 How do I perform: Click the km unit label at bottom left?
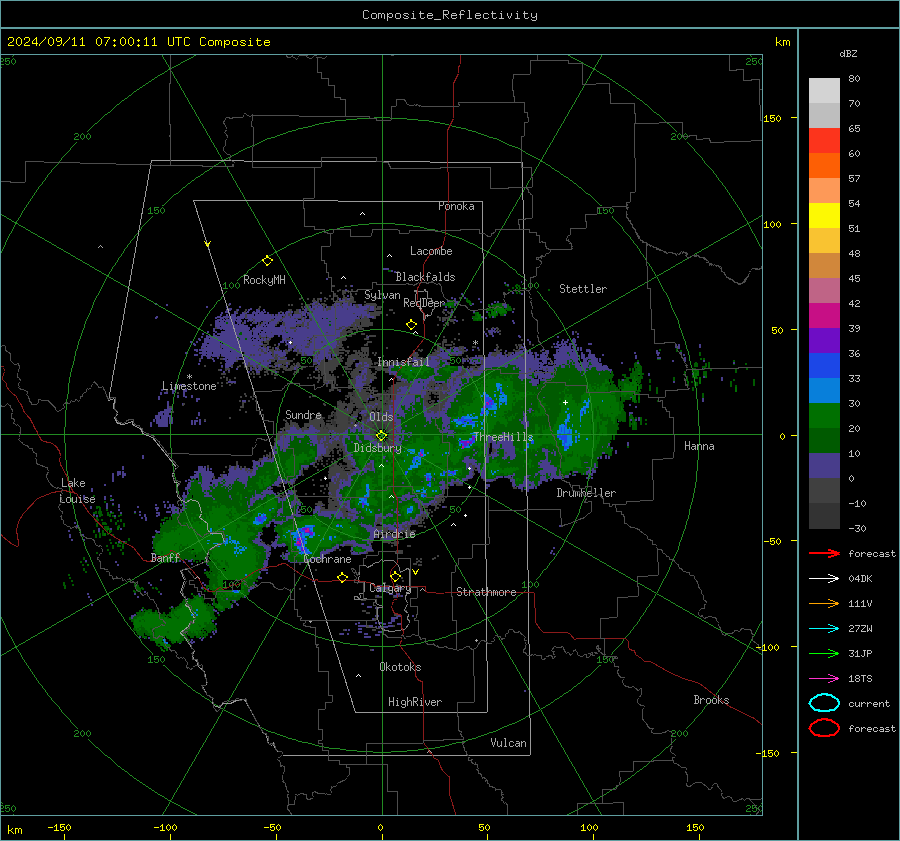(x=14, y=830)
